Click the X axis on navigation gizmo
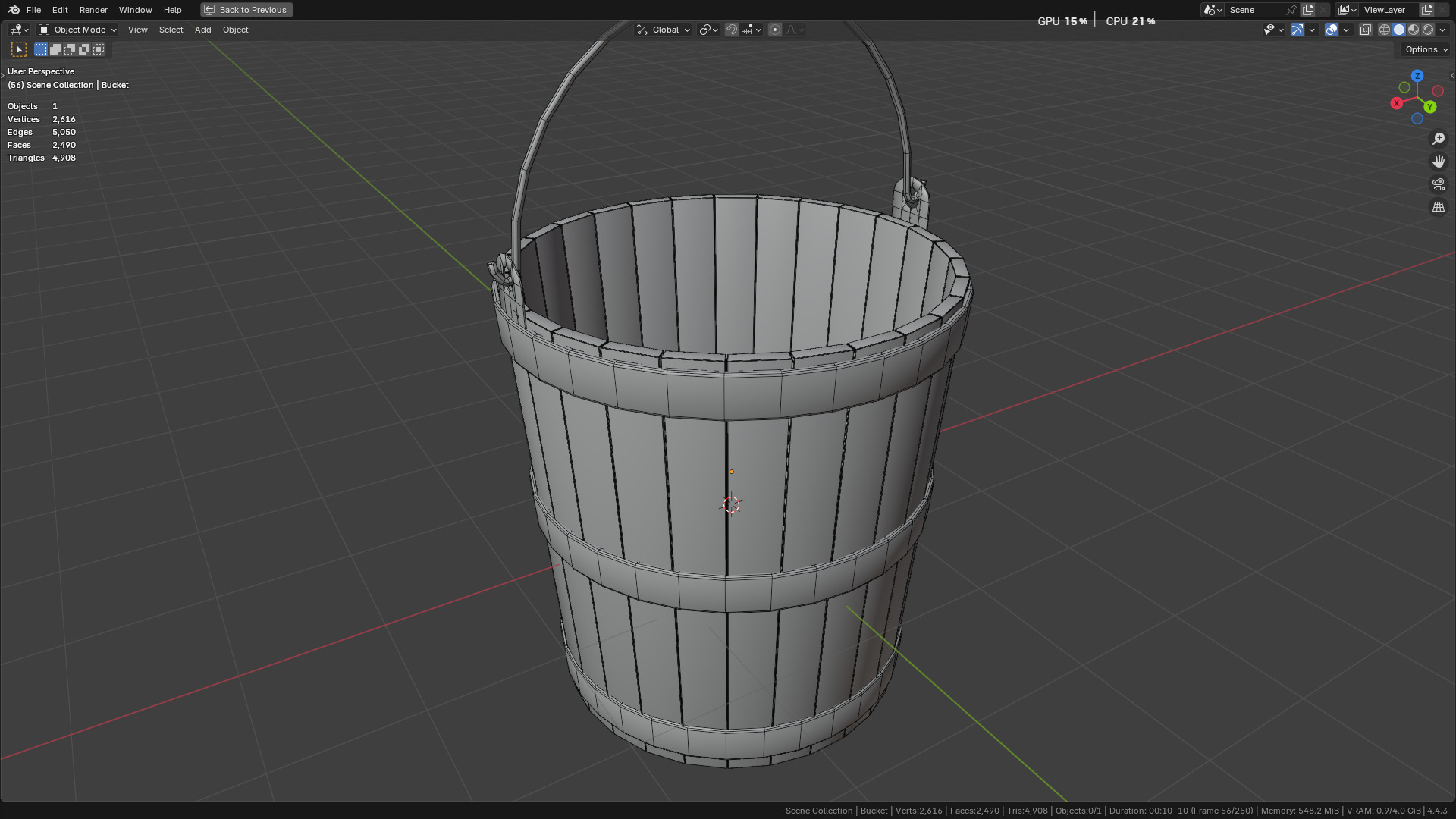 [x=1396, y=103]
